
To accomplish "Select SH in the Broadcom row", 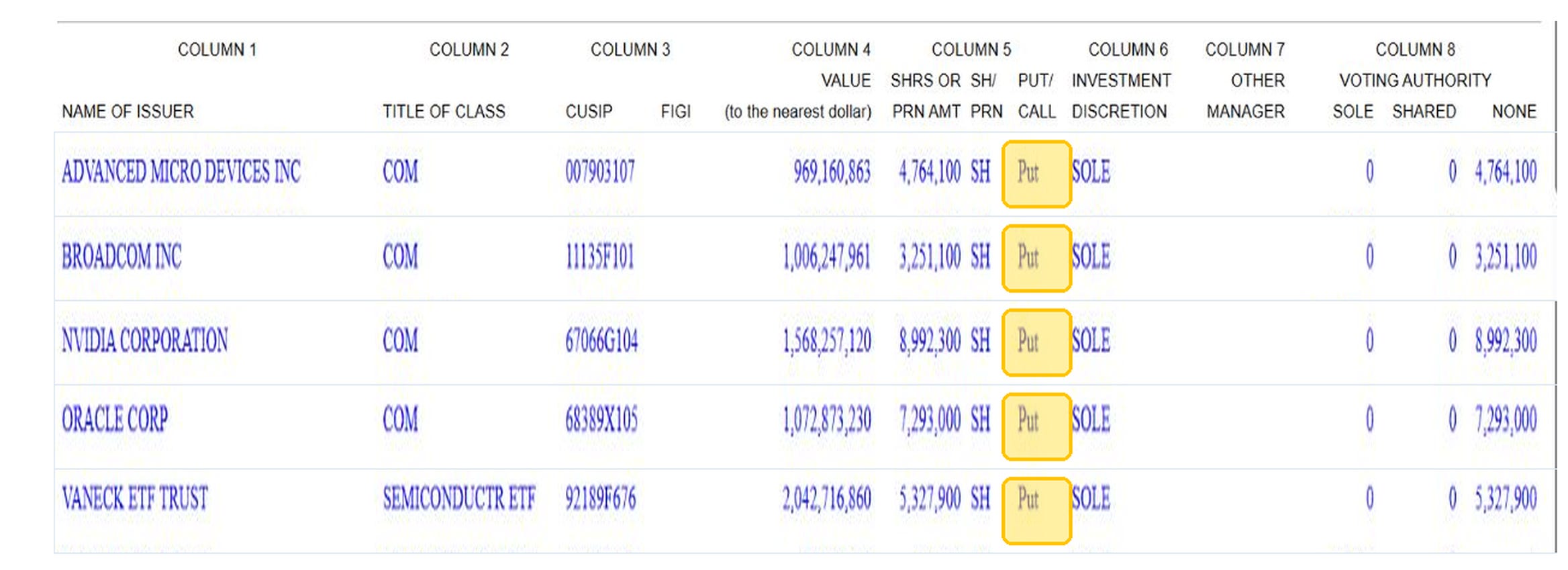I will tap(981, 256).
